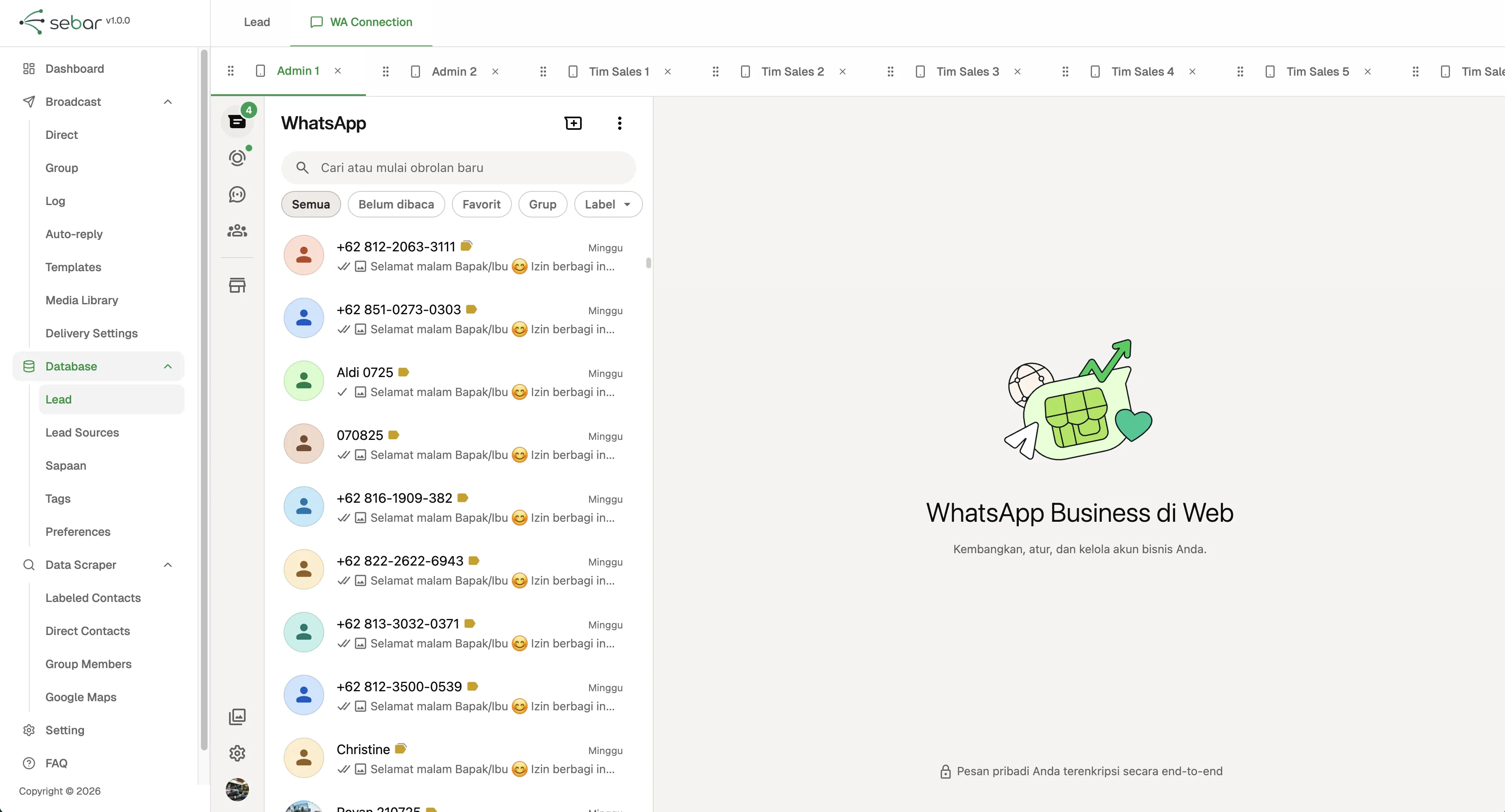Open Media Library page
1505x812 pixels.
pos(82,300)
